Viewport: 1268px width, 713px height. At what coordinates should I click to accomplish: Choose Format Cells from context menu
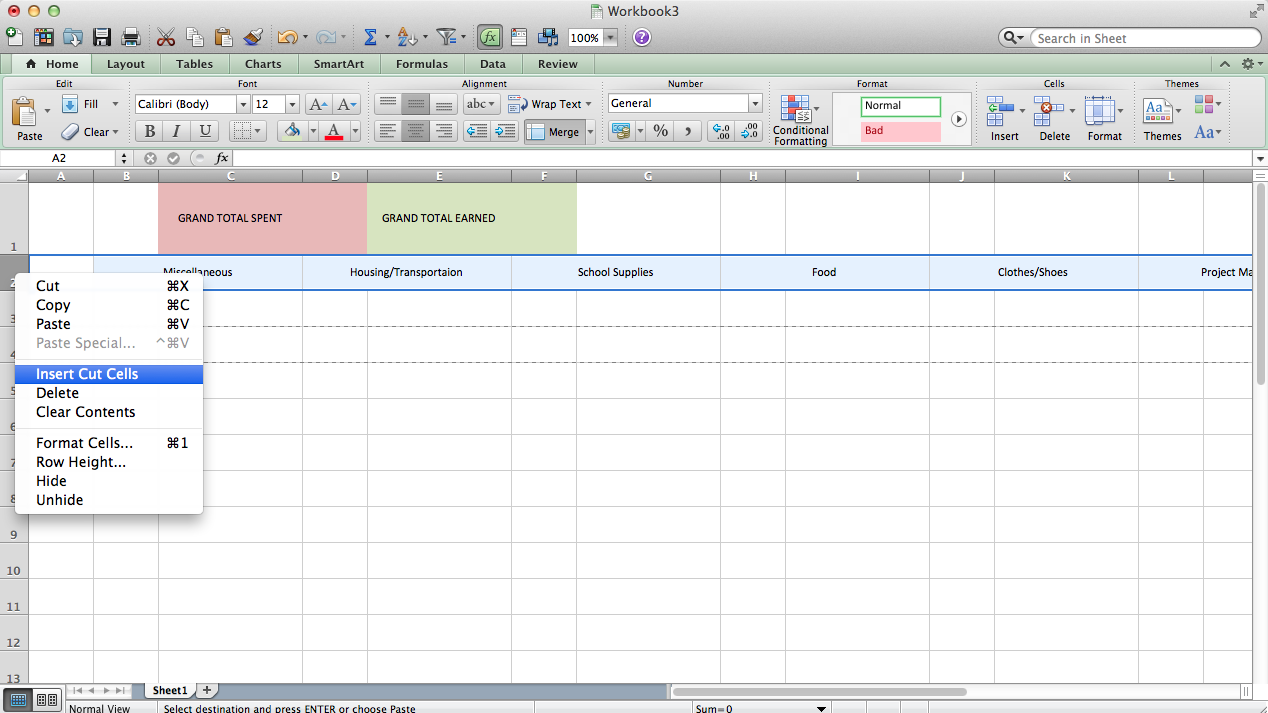[x=109, y=443]
